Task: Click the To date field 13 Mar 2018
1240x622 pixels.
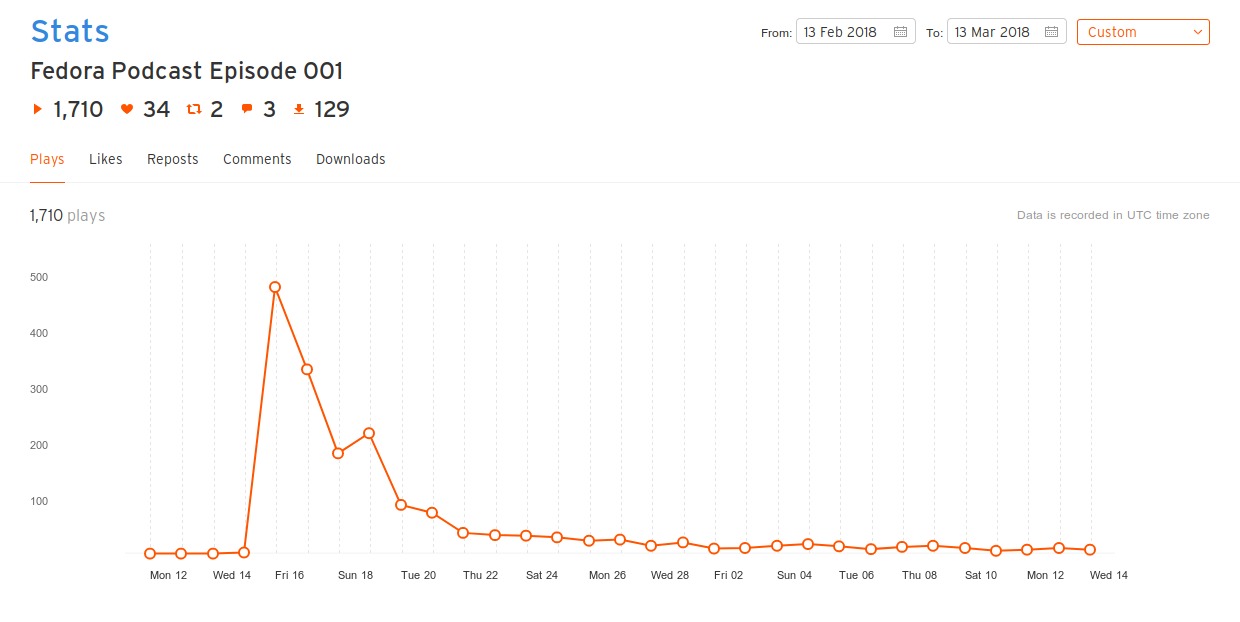Action: pos(1006,32)
